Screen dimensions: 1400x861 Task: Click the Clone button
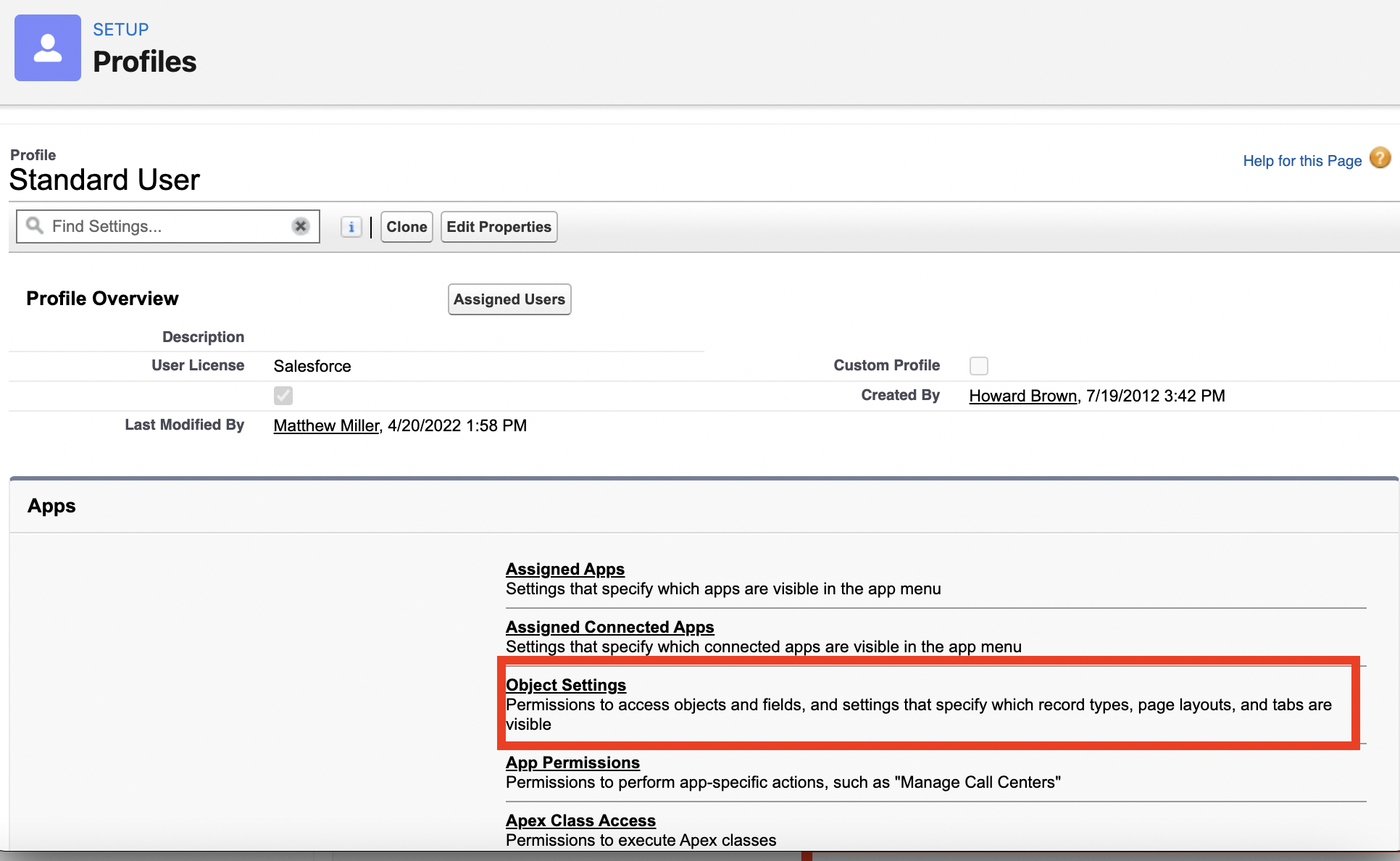(x=407, y=227)
